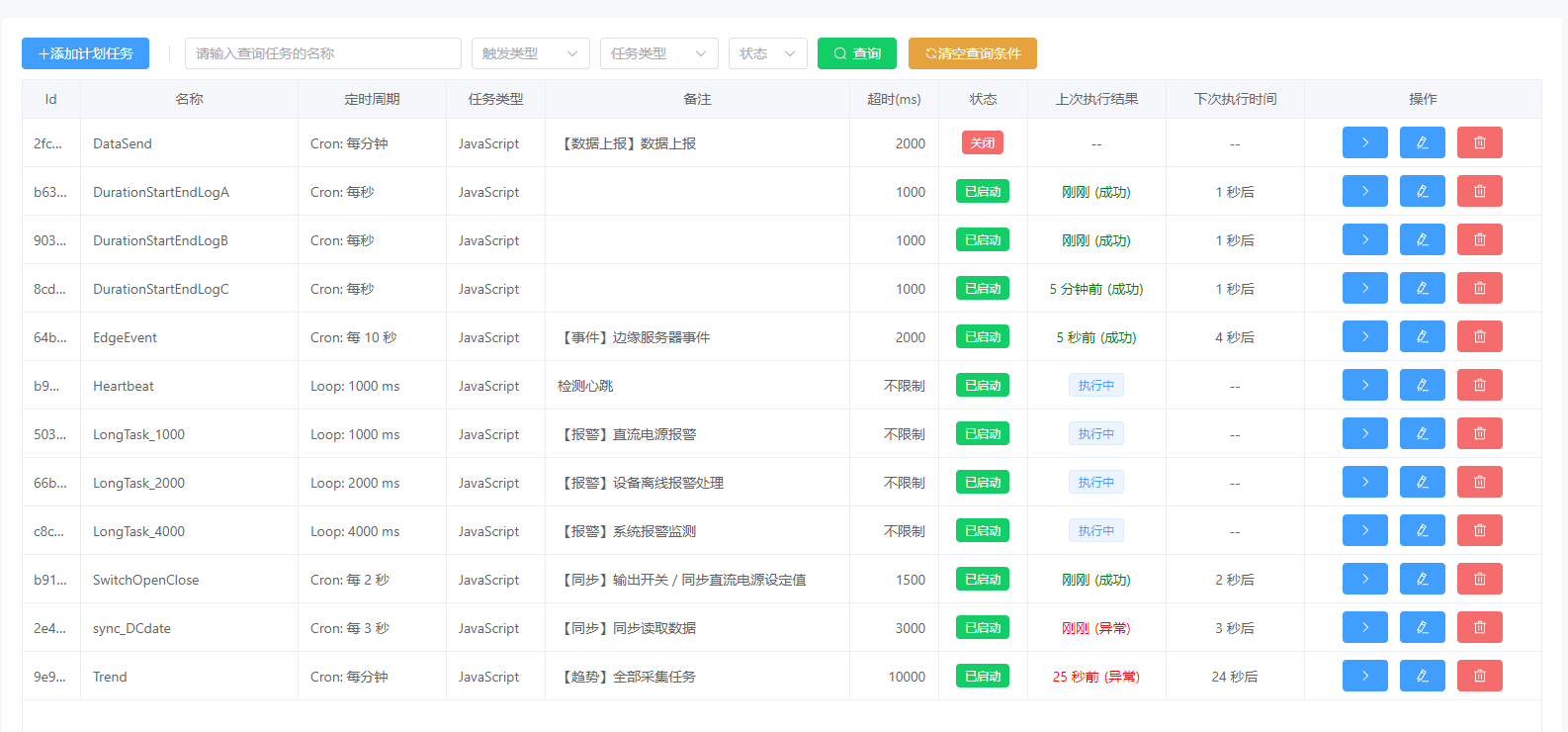This screenshot has height=732, width=1568.
Task: Run the LongTask_4000 task arrow icon
Action: coord(1364,530)
